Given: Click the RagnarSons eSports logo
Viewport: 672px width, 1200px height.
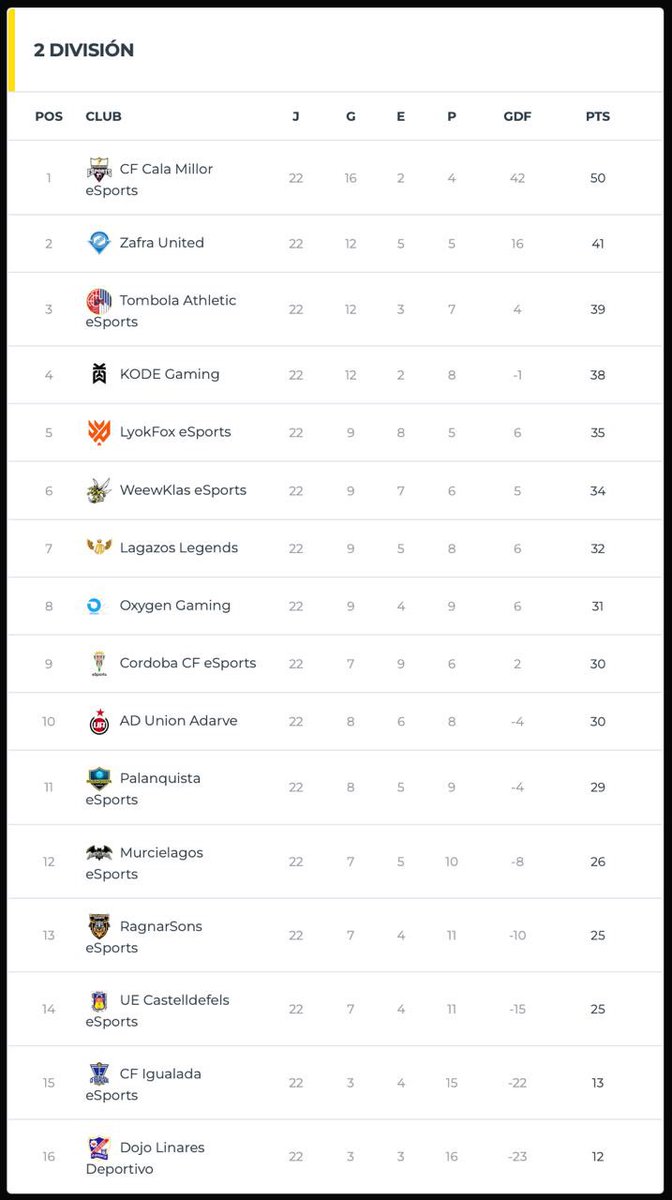Looking at the screenshot, I should (x=99, y=926).
